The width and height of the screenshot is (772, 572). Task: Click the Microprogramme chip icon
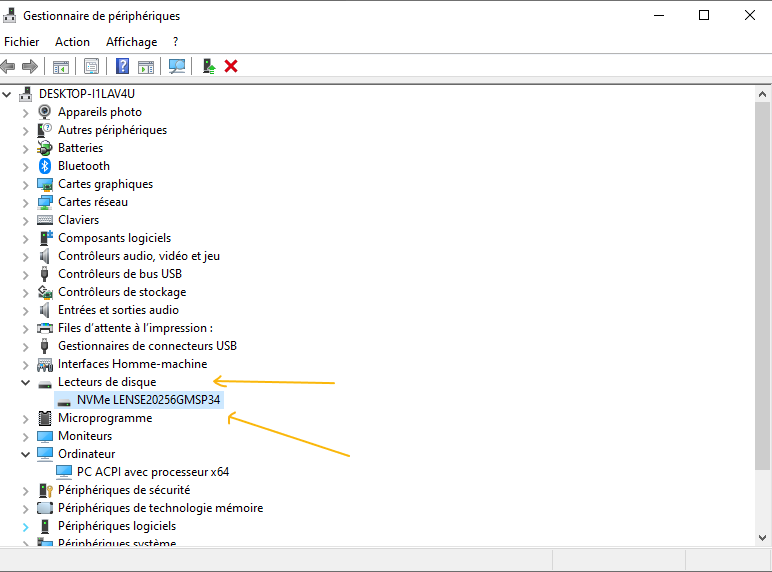[45, 418]
